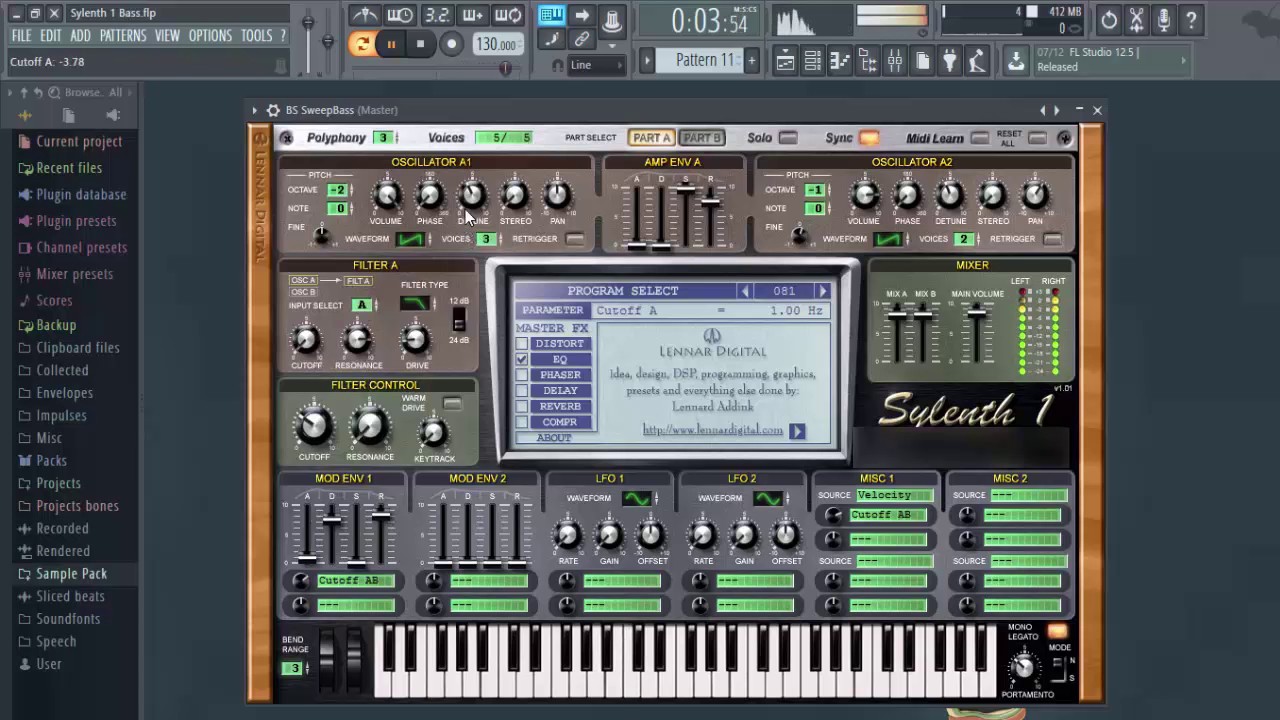Open the mixer view icon
The height and width of the screenshot is (720, 1280).
point(895,62)
